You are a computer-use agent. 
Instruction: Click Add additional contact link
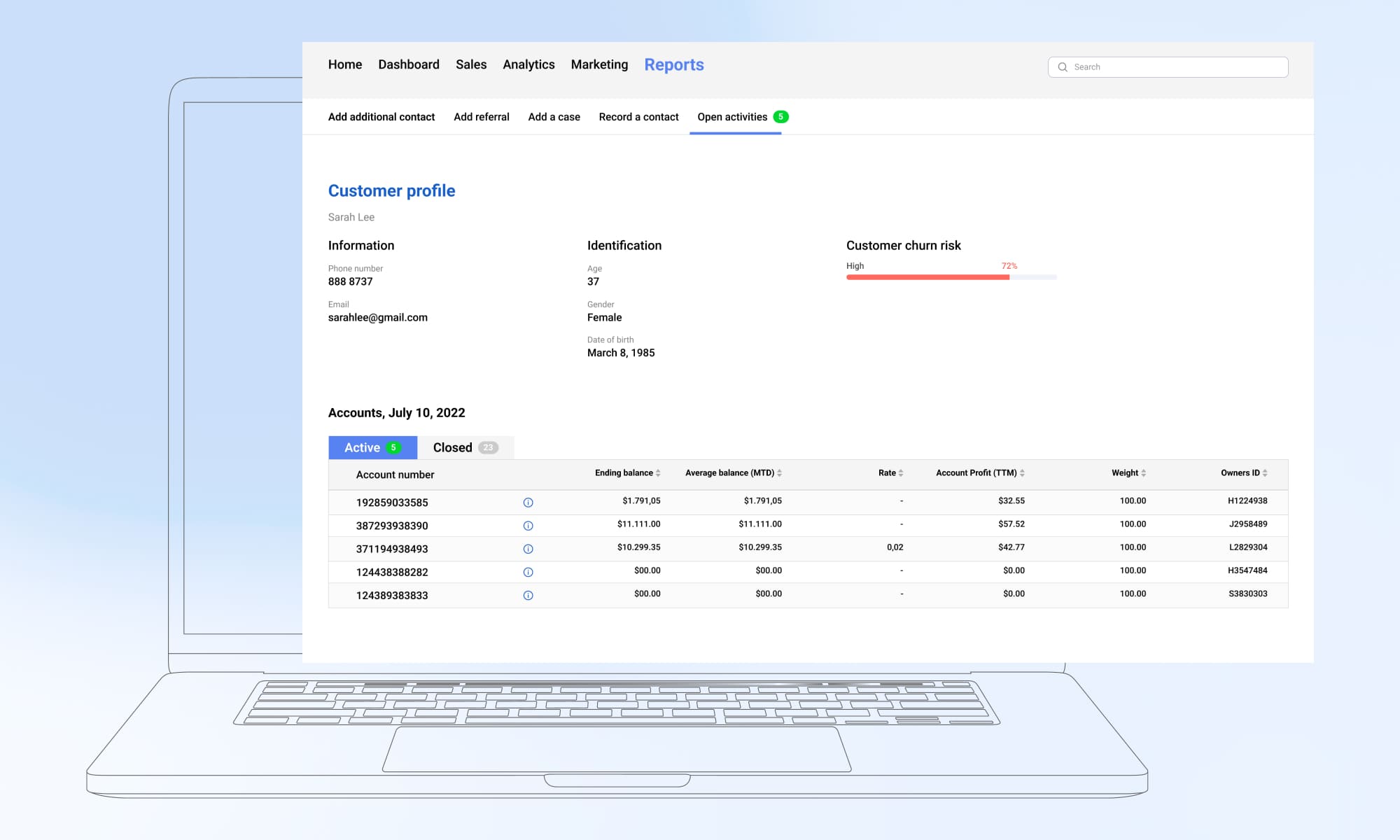click(381, 117)
